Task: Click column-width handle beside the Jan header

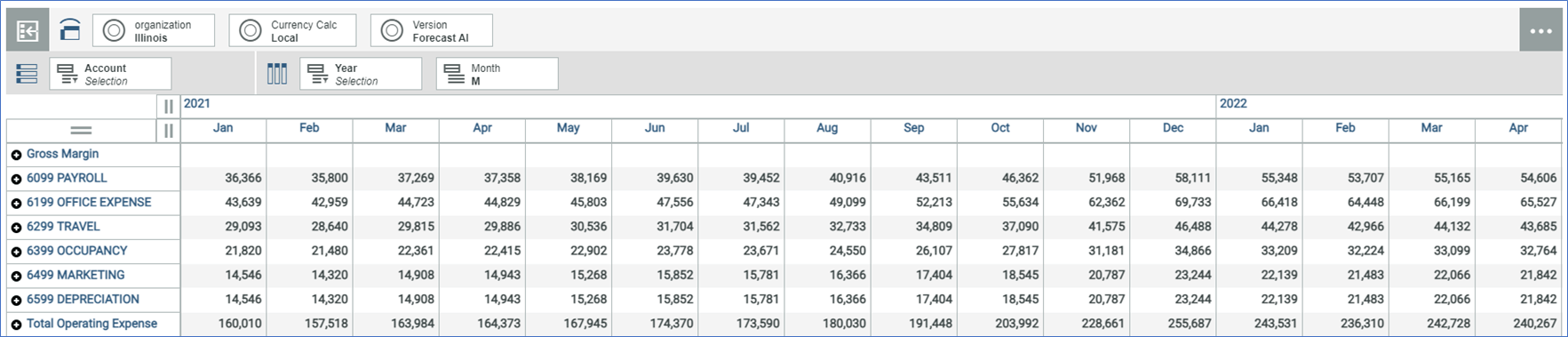Action: [168, 131]
